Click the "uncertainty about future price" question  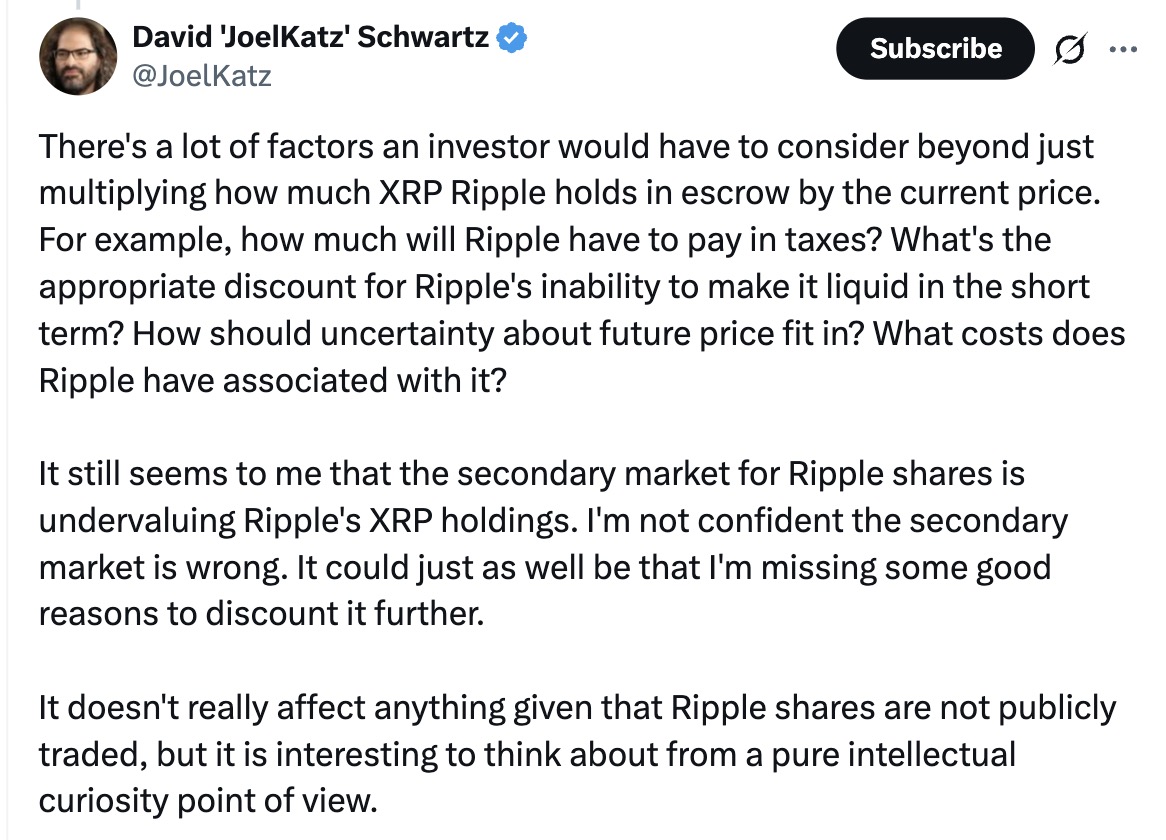490,334
